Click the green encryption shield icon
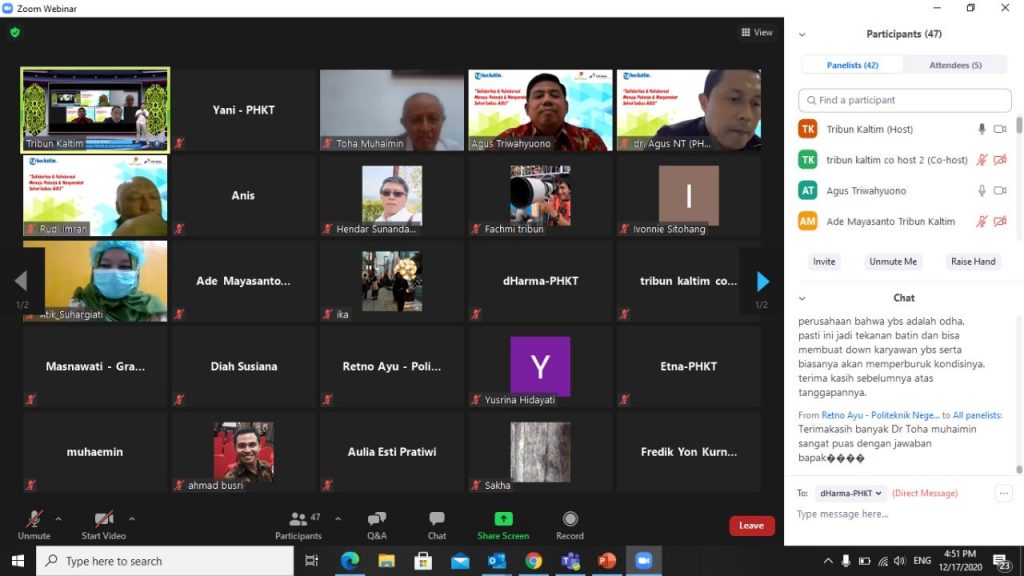Viewport: 1024px width, 576px height. 15,32
